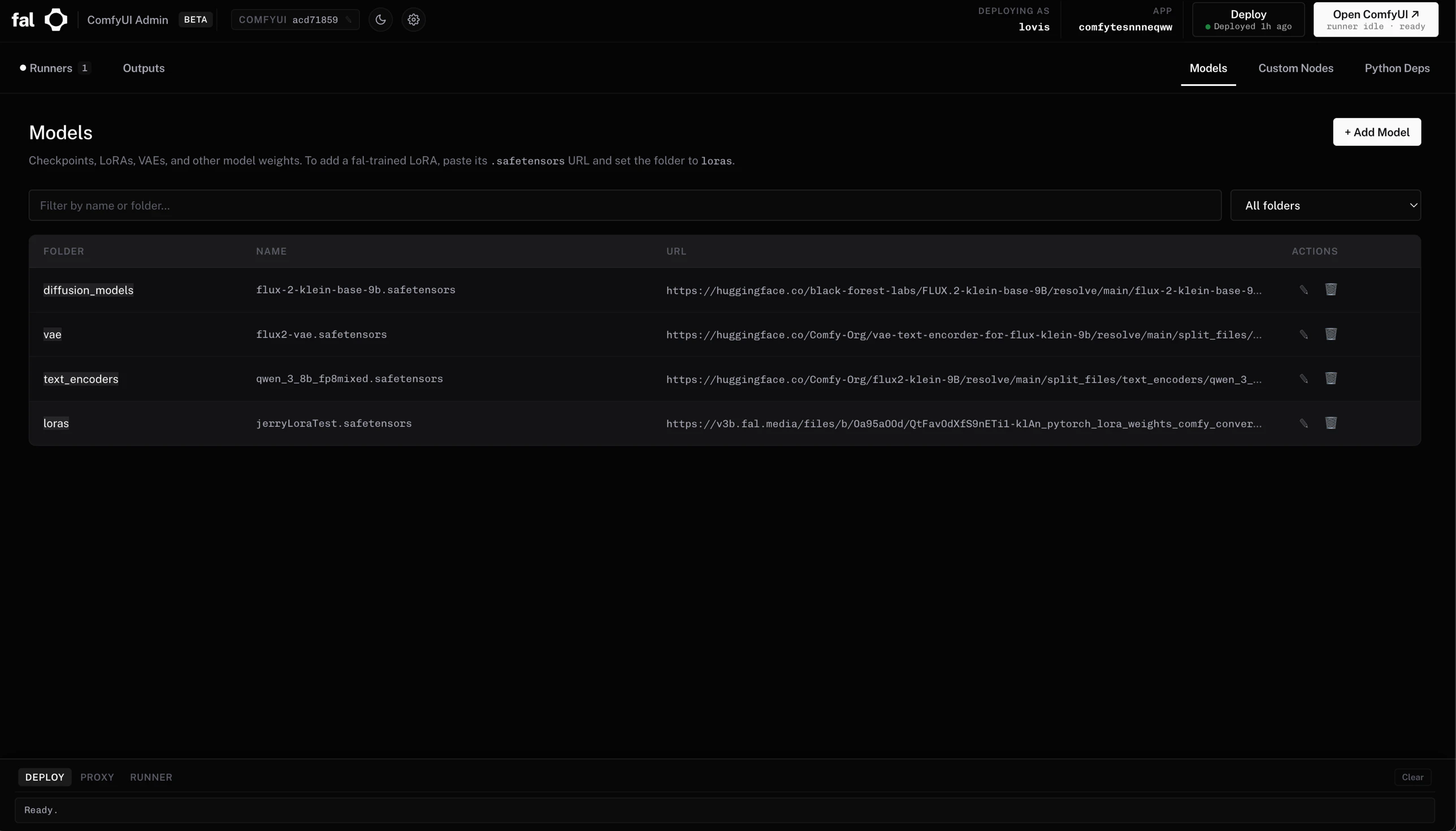View the Outputs section
This screenshot has width=1456, height=831.
click(144, 68)
